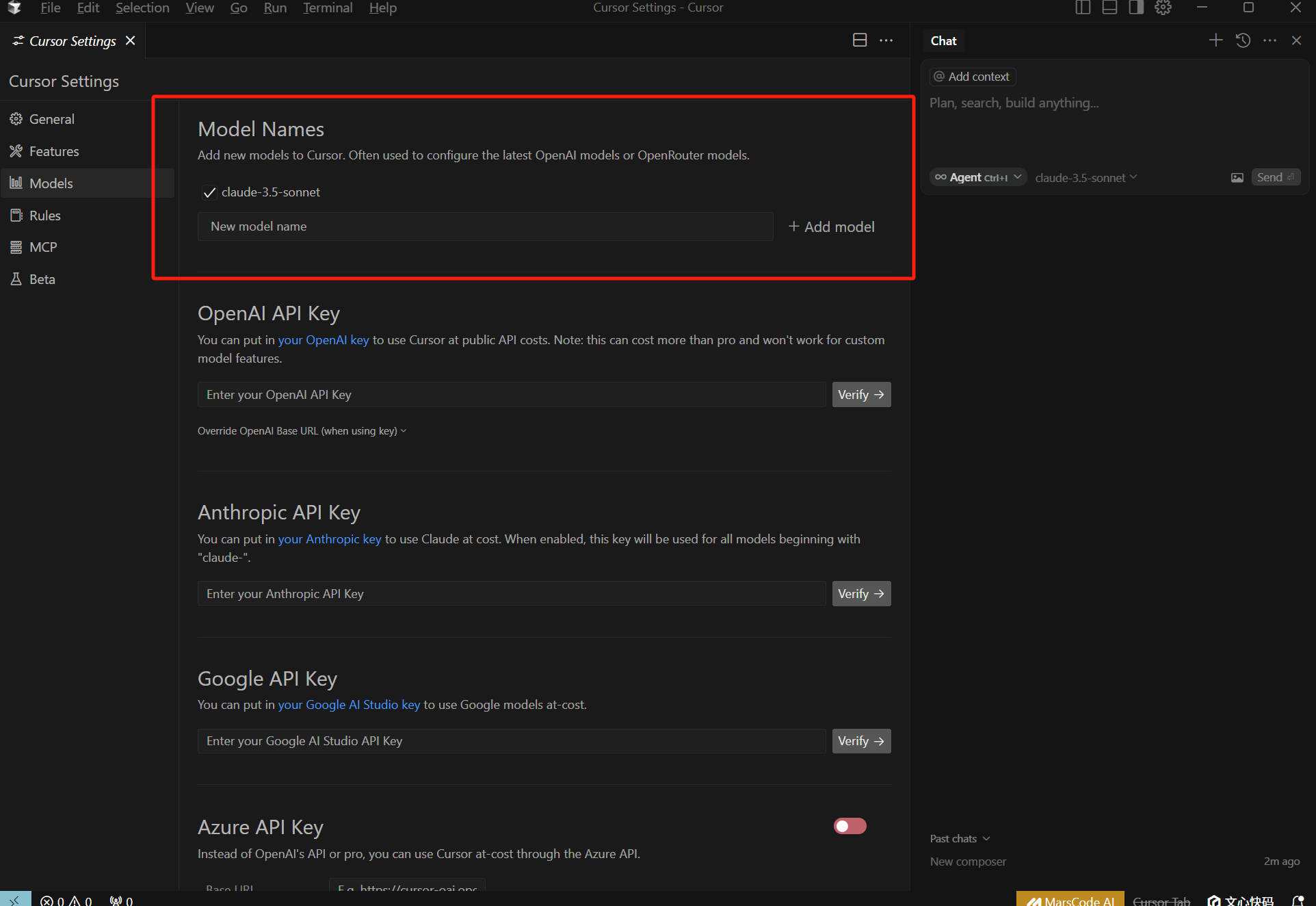Open remote window status bar button
Screen dimensions: 1316x906
[x=15, y=899]
